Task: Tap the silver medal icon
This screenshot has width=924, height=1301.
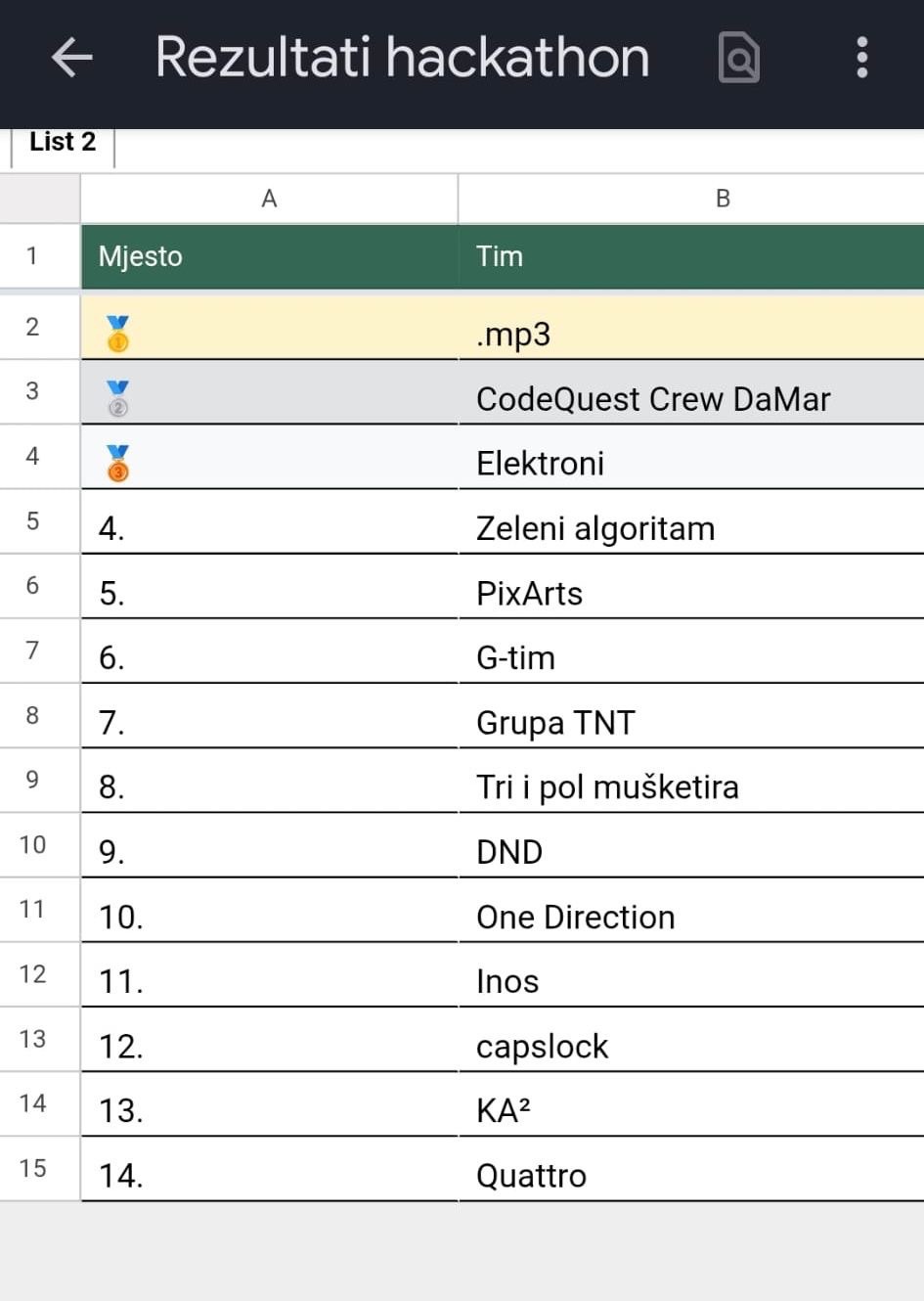Action: (x=117, y=398)
